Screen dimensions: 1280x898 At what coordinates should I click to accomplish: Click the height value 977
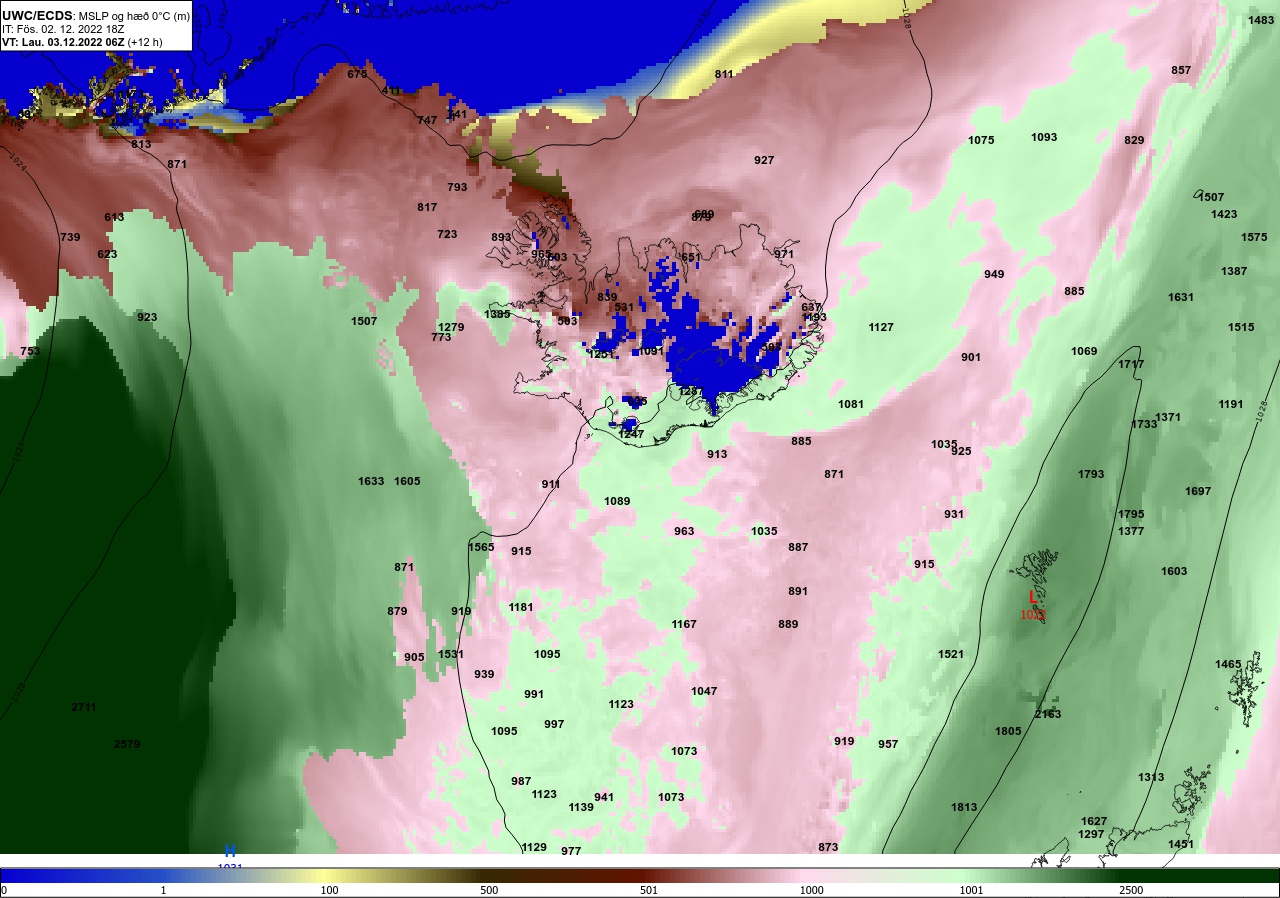pos(571,851)
